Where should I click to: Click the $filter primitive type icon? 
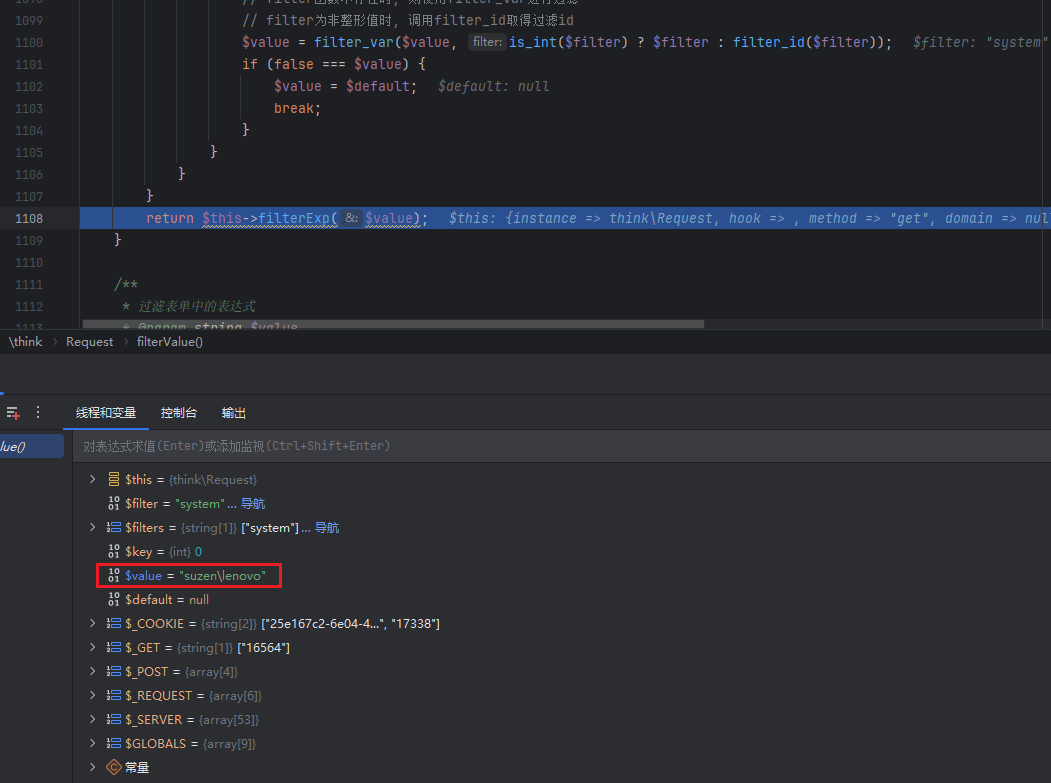114,503
